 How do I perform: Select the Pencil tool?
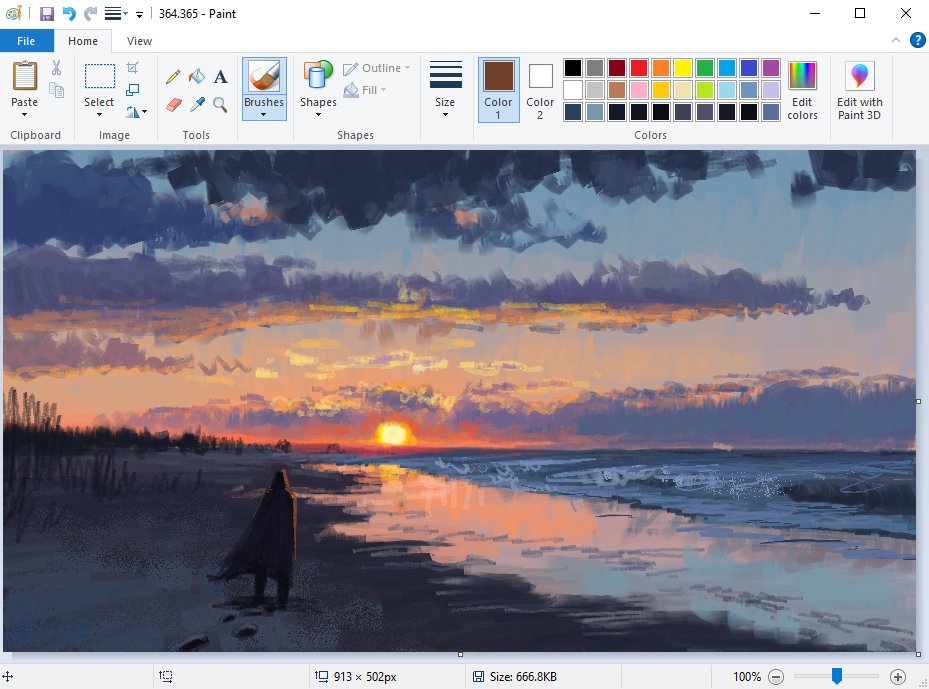pos(173,76)
